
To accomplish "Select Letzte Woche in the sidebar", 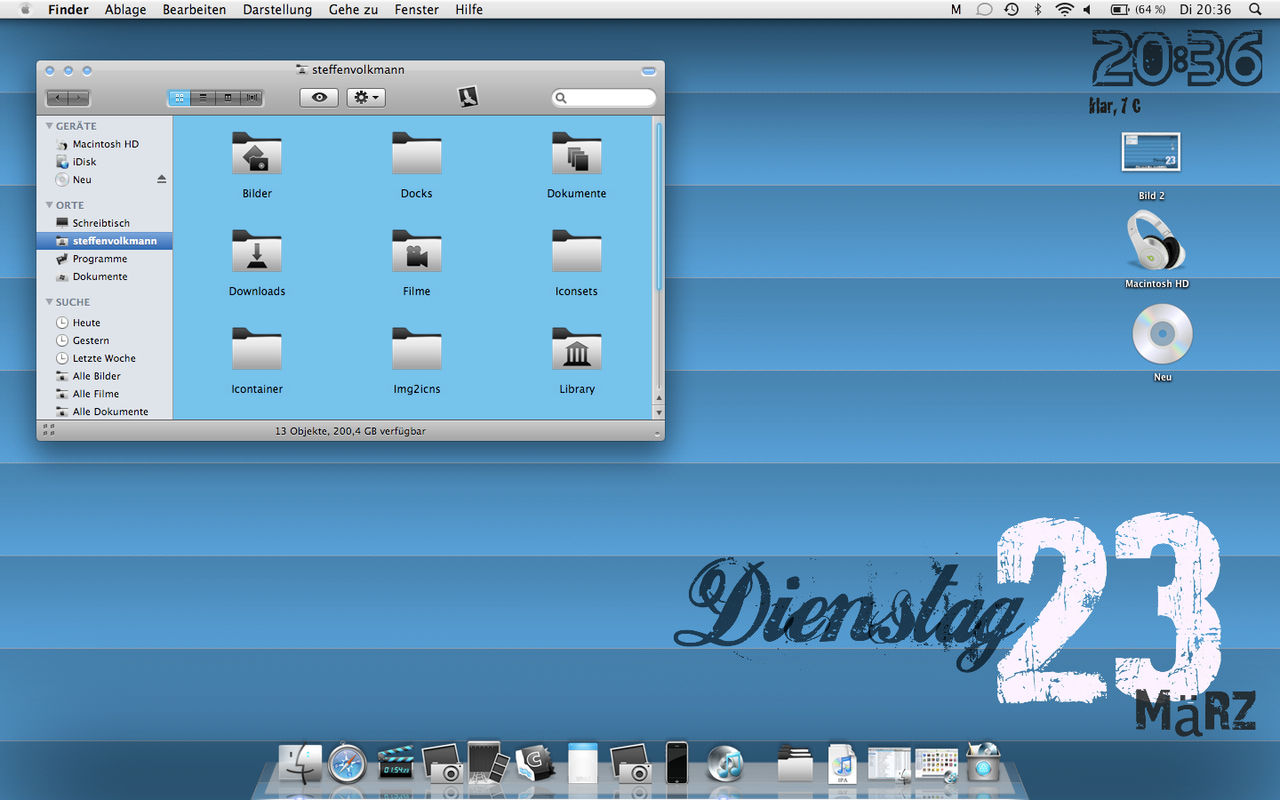I will click(104, 358).
